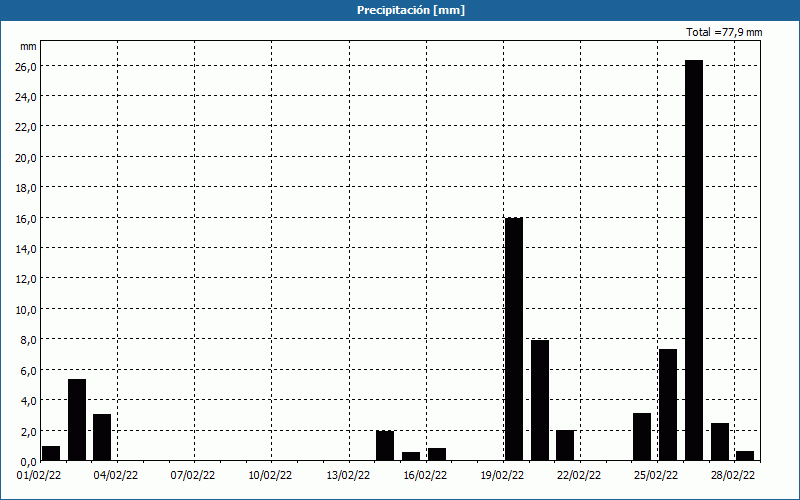This screenshot has height=500, width=800.
Task: Select the tallest bar near 26 mm
Action: (694, 260)
